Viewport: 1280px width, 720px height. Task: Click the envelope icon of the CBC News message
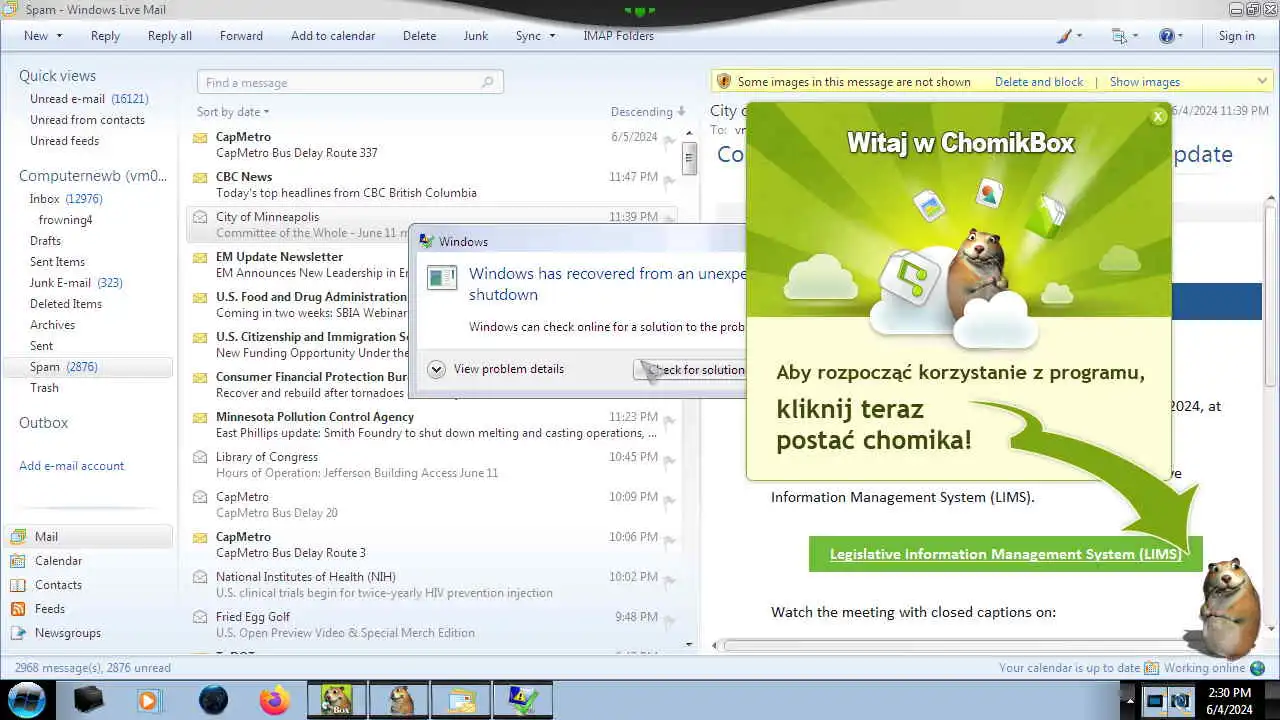tap(200, 178)
